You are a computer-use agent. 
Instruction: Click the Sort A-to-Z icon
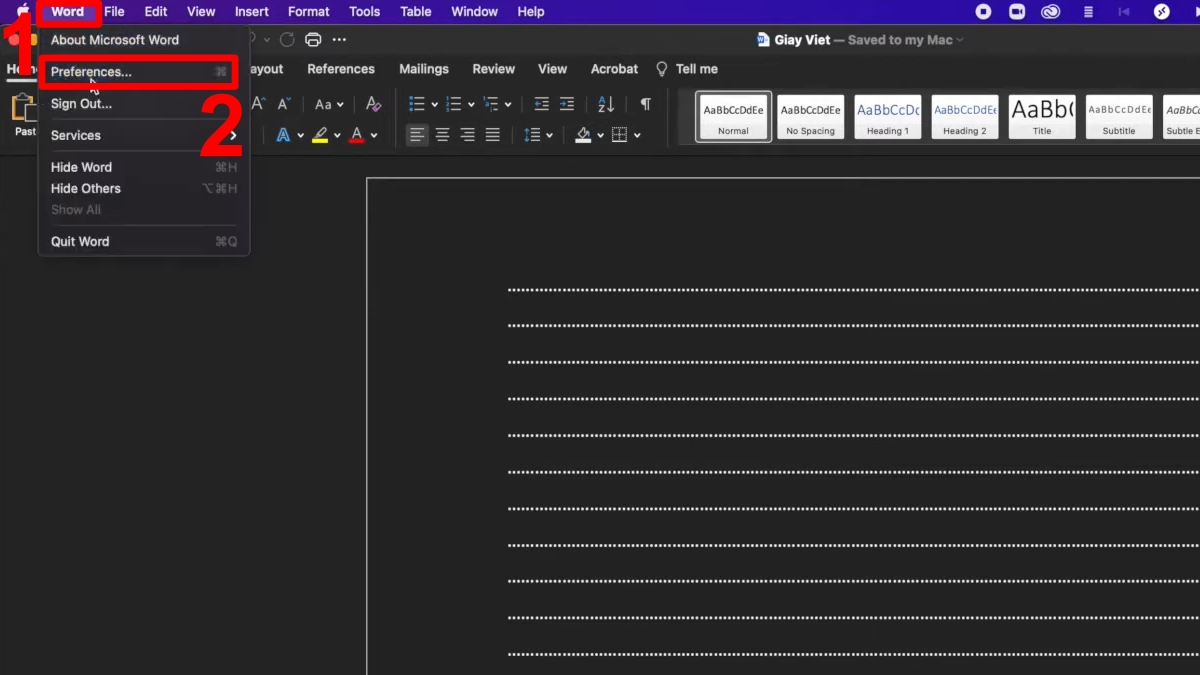pos(606,104)
